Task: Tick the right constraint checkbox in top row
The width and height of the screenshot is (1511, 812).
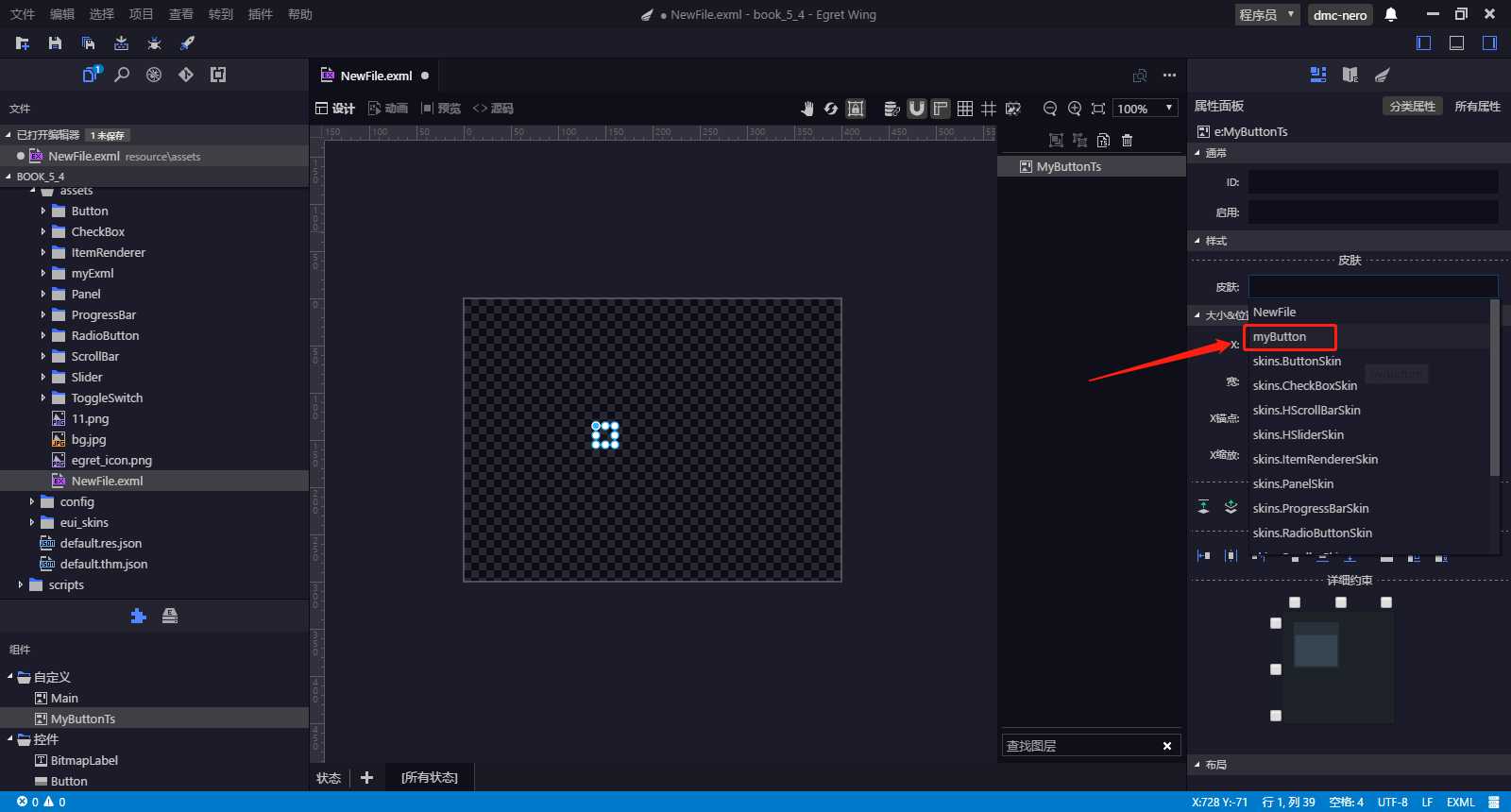Action: pos(1386,602)
